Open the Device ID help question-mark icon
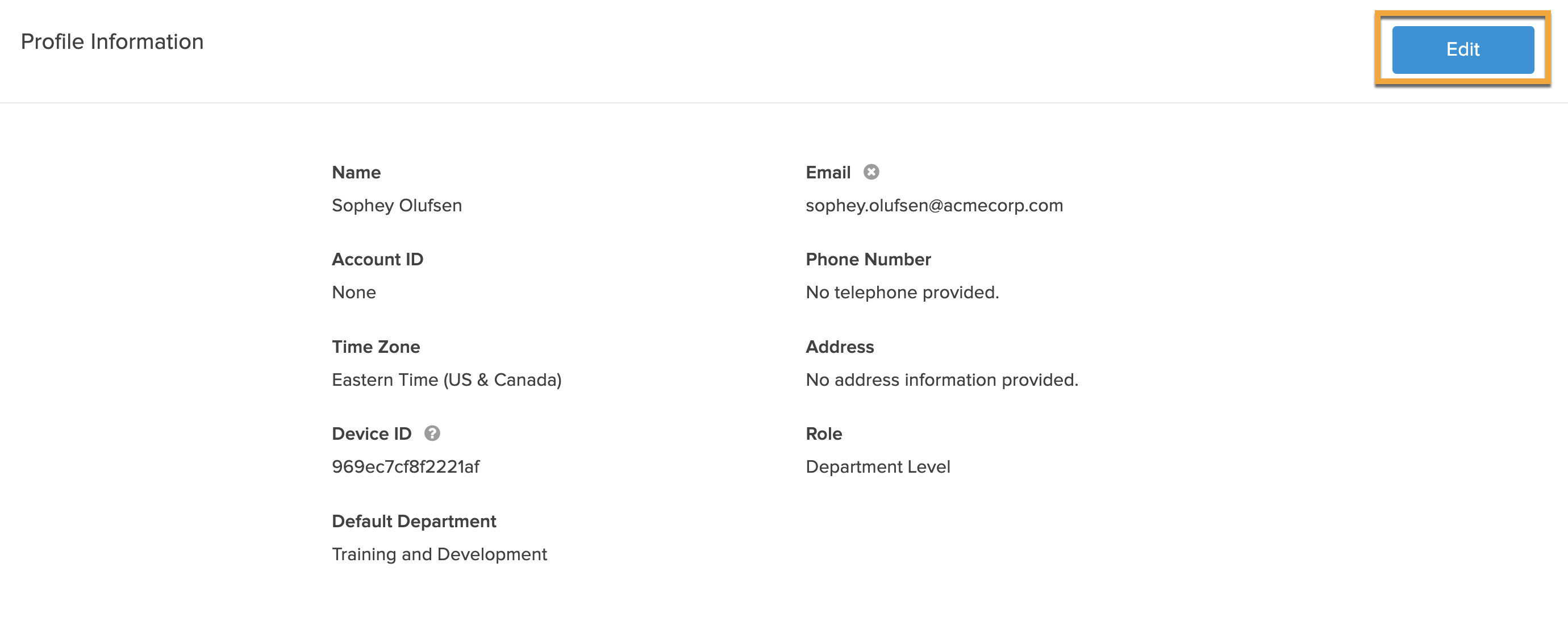 [432, 433]
